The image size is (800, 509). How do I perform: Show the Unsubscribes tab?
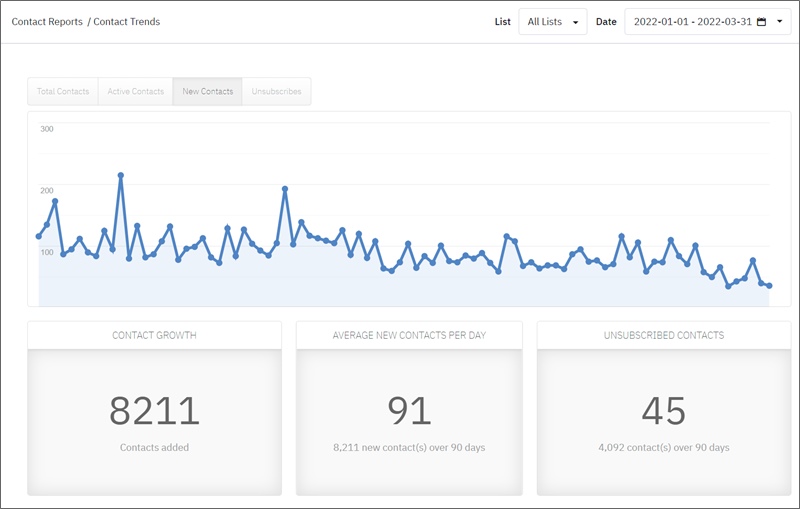tap(277, 92)
